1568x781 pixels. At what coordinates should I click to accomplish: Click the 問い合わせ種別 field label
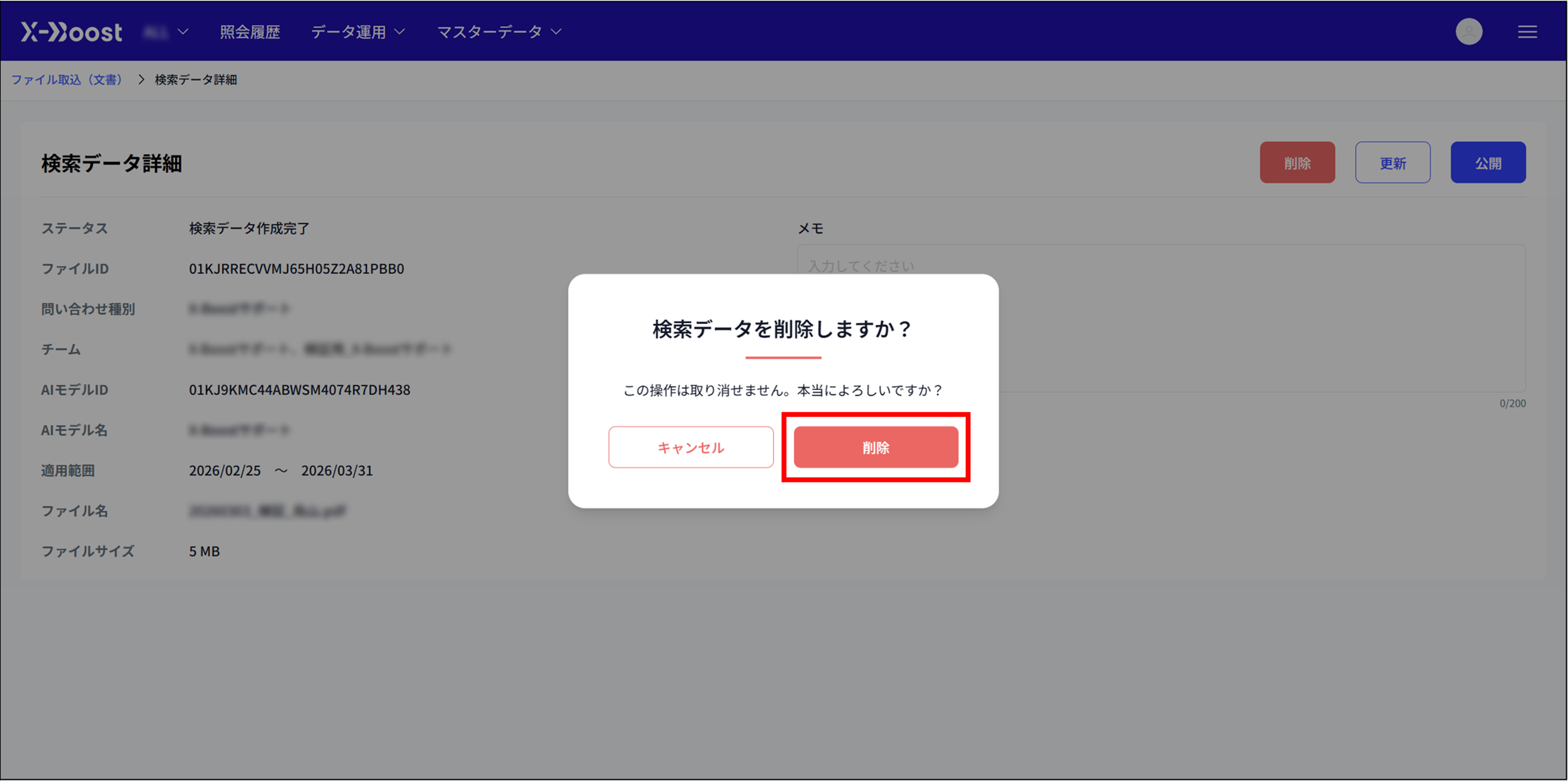point(88,309)
